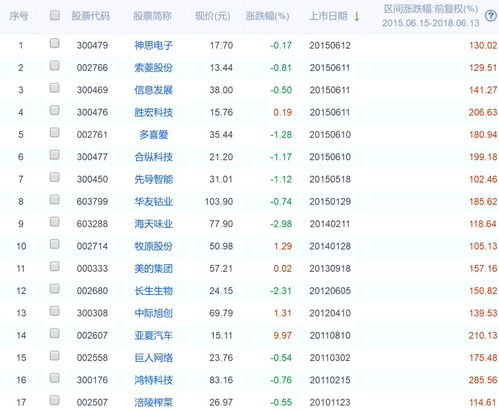The width and height of the screenshot is (499, 410).
Task: Sort by the 股票代码 column header
Action: tap(91, 16)
